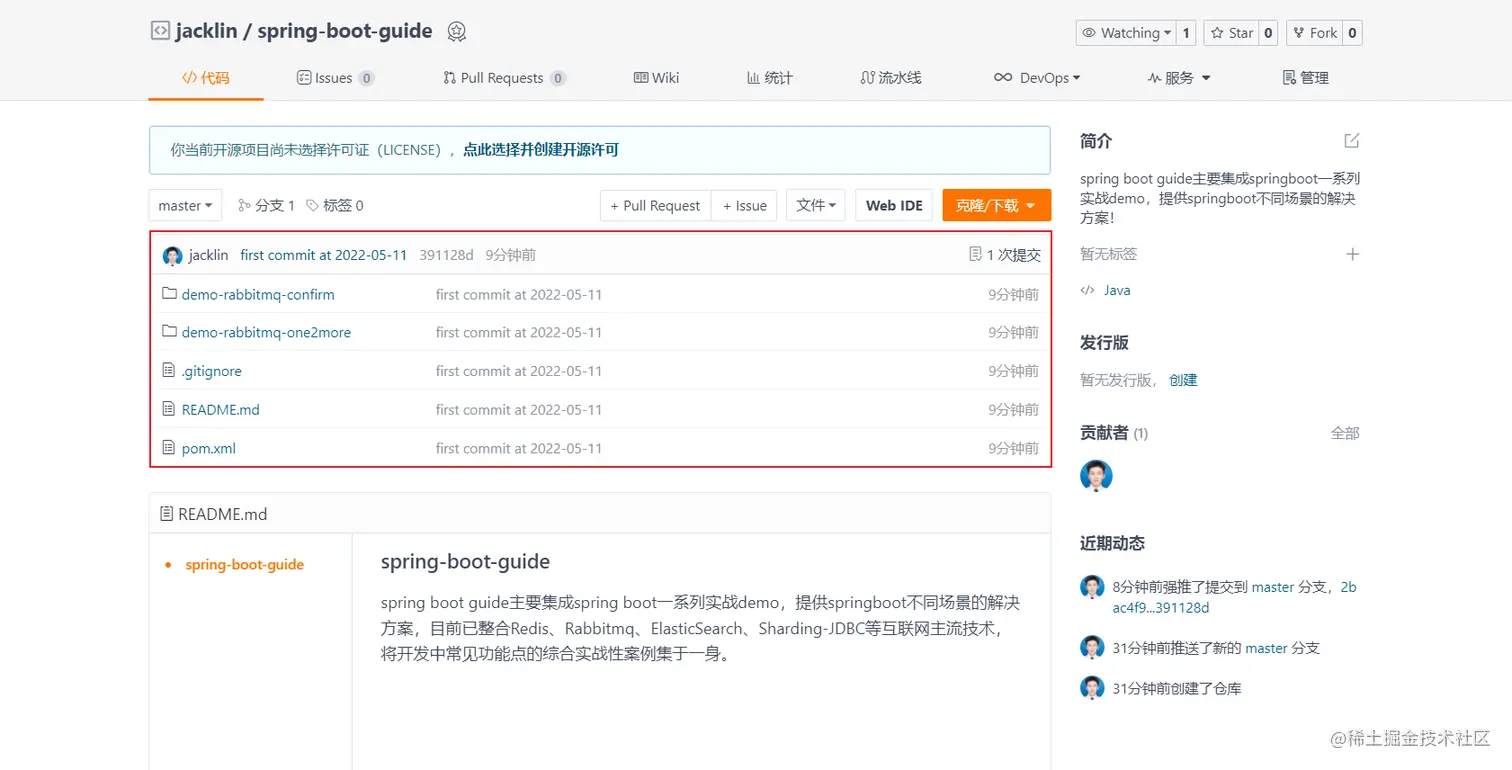Open the Watching dropdown
Viewport: 1512px width, 770px height.
[x=1126, y=33]
